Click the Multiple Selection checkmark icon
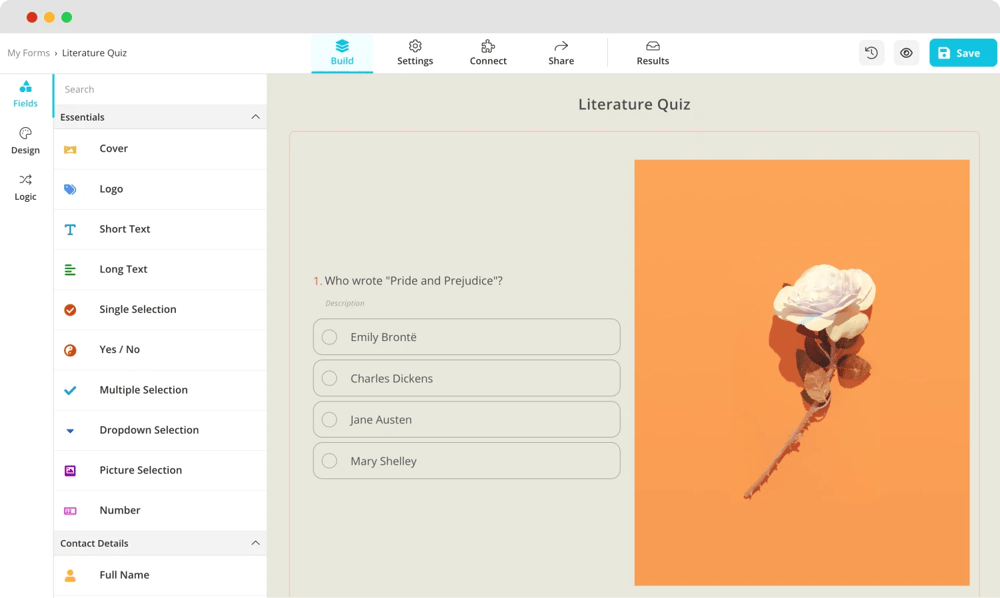 pos(71,389)
